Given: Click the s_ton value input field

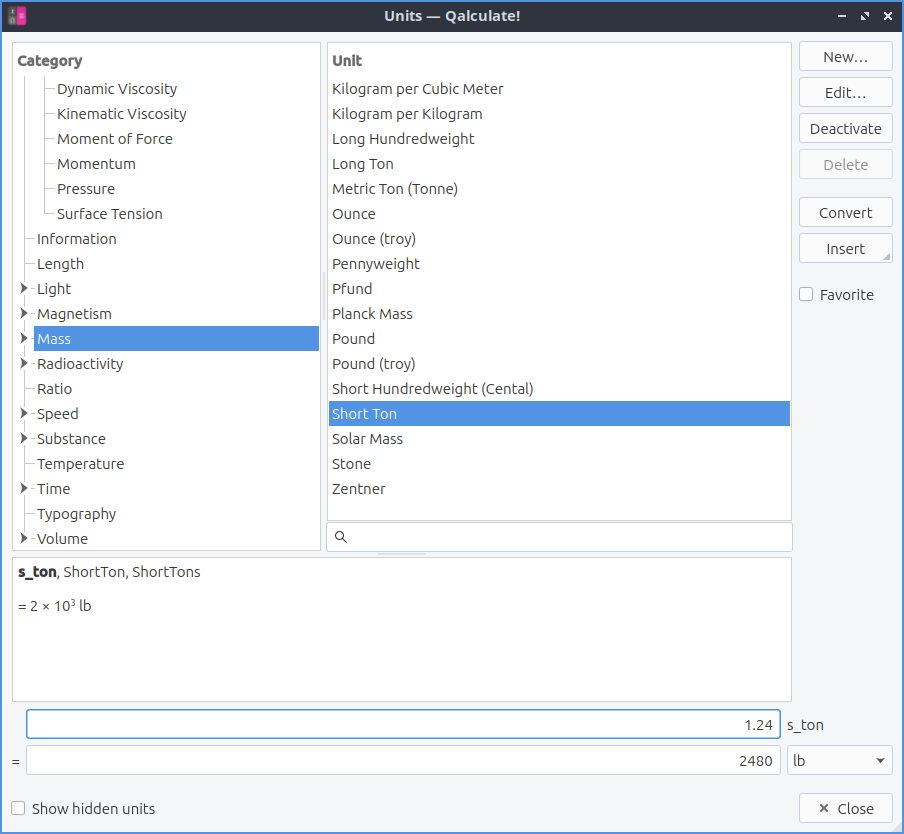Looking at the screenshot, I should (x=402, y=725).
